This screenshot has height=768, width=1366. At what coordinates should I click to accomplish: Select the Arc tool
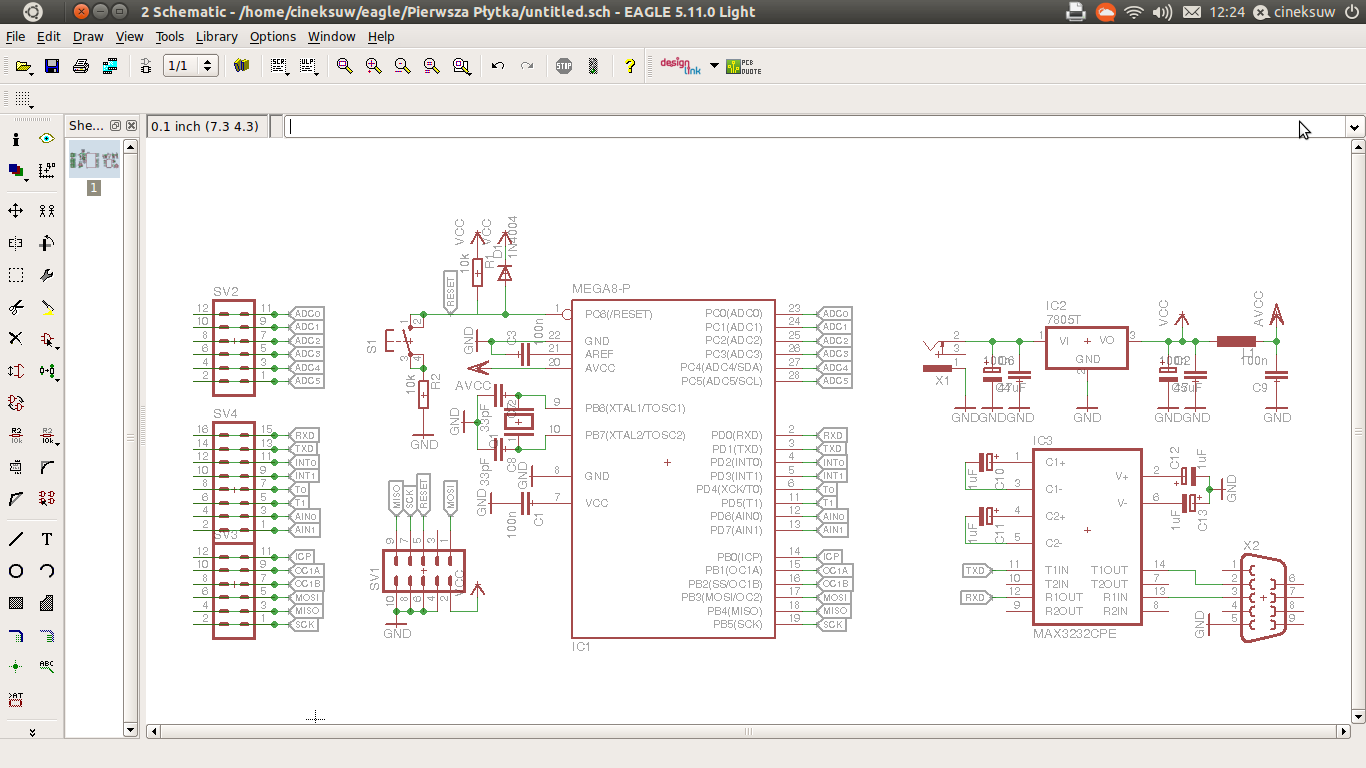pos(47,571)
